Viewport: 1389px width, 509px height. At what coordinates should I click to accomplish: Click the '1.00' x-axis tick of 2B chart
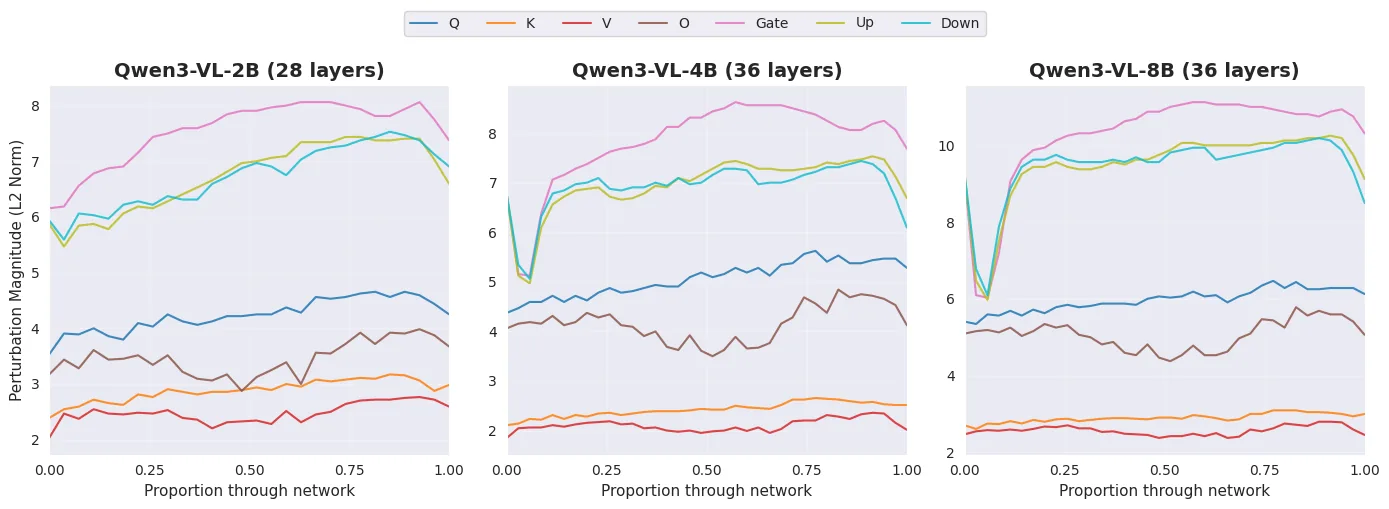[x=448, y=469]
